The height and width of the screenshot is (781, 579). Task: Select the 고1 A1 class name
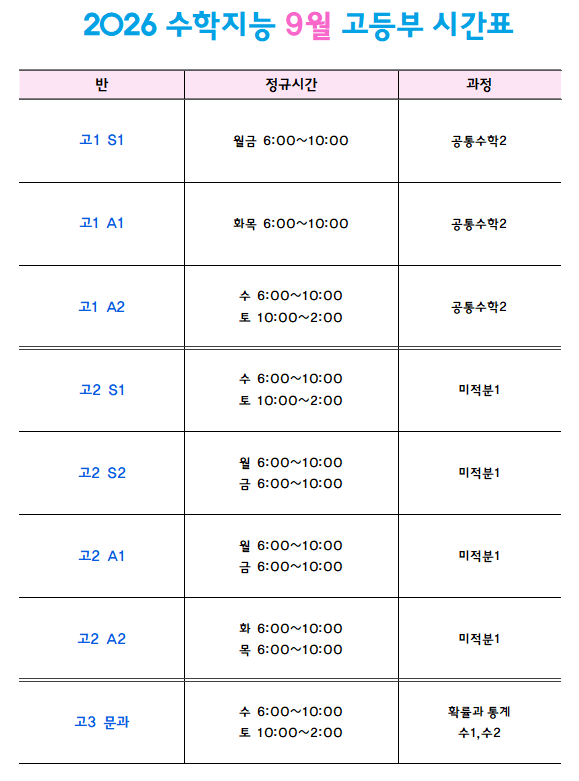[x=102, y=223]
